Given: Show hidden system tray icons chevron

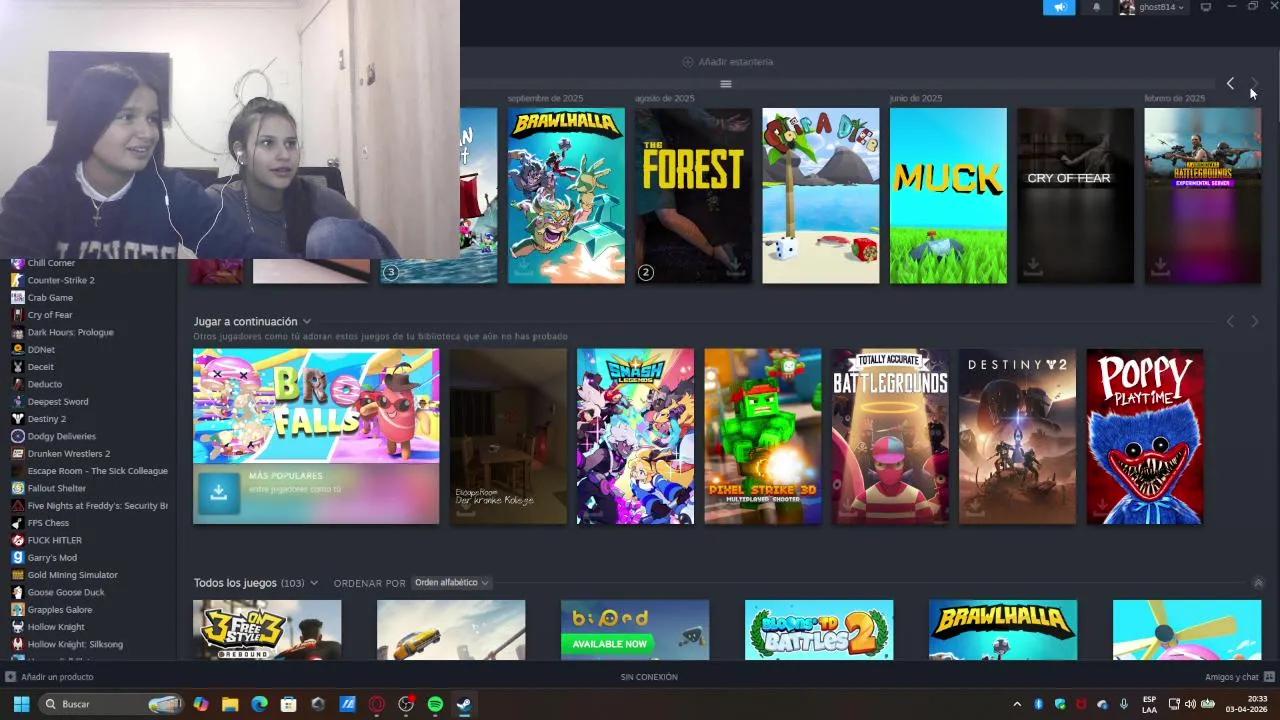Looking at the screenshot, I should click(x=1017, y=704).
